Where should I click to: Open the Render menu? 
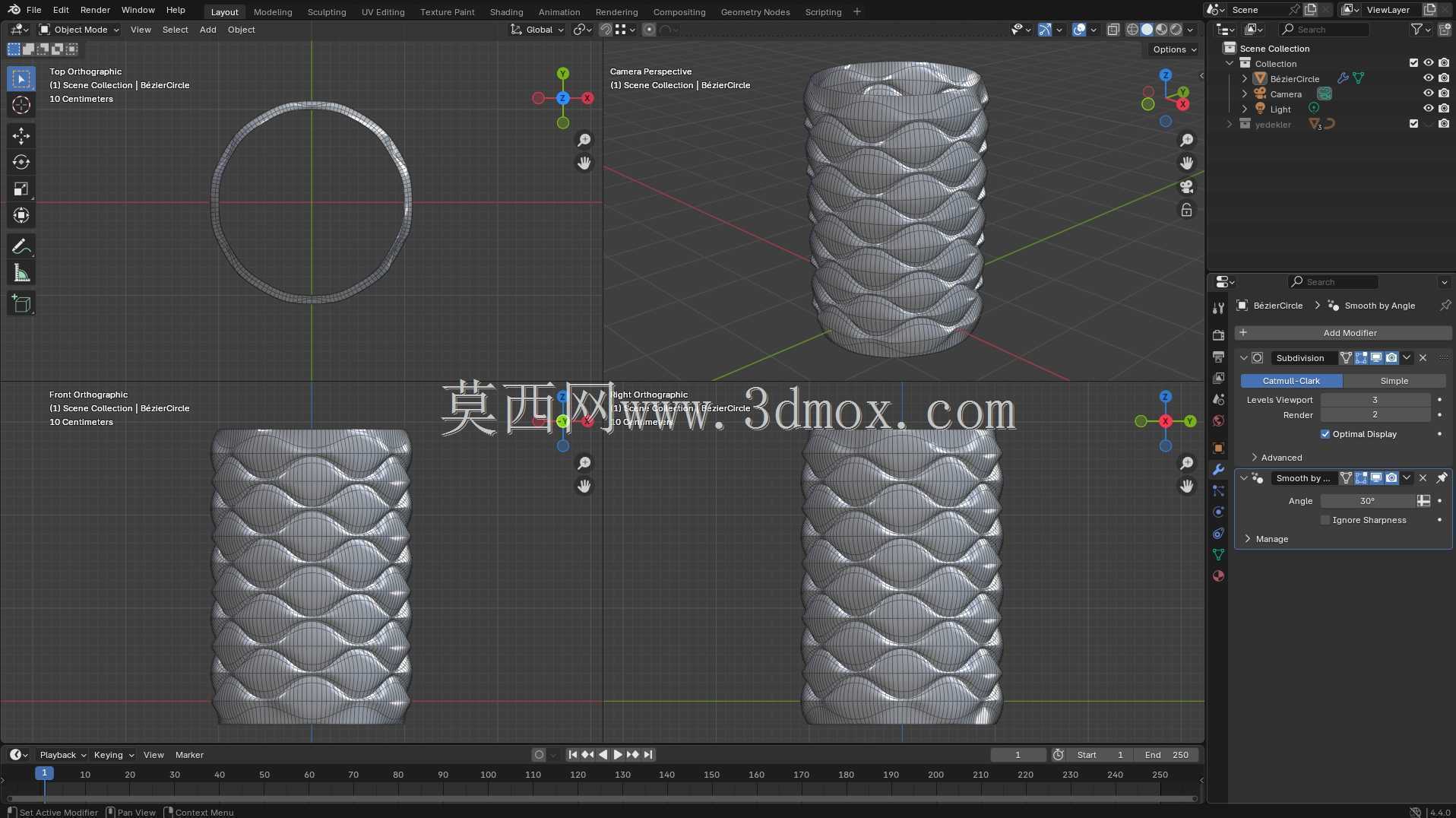(95, 10)
